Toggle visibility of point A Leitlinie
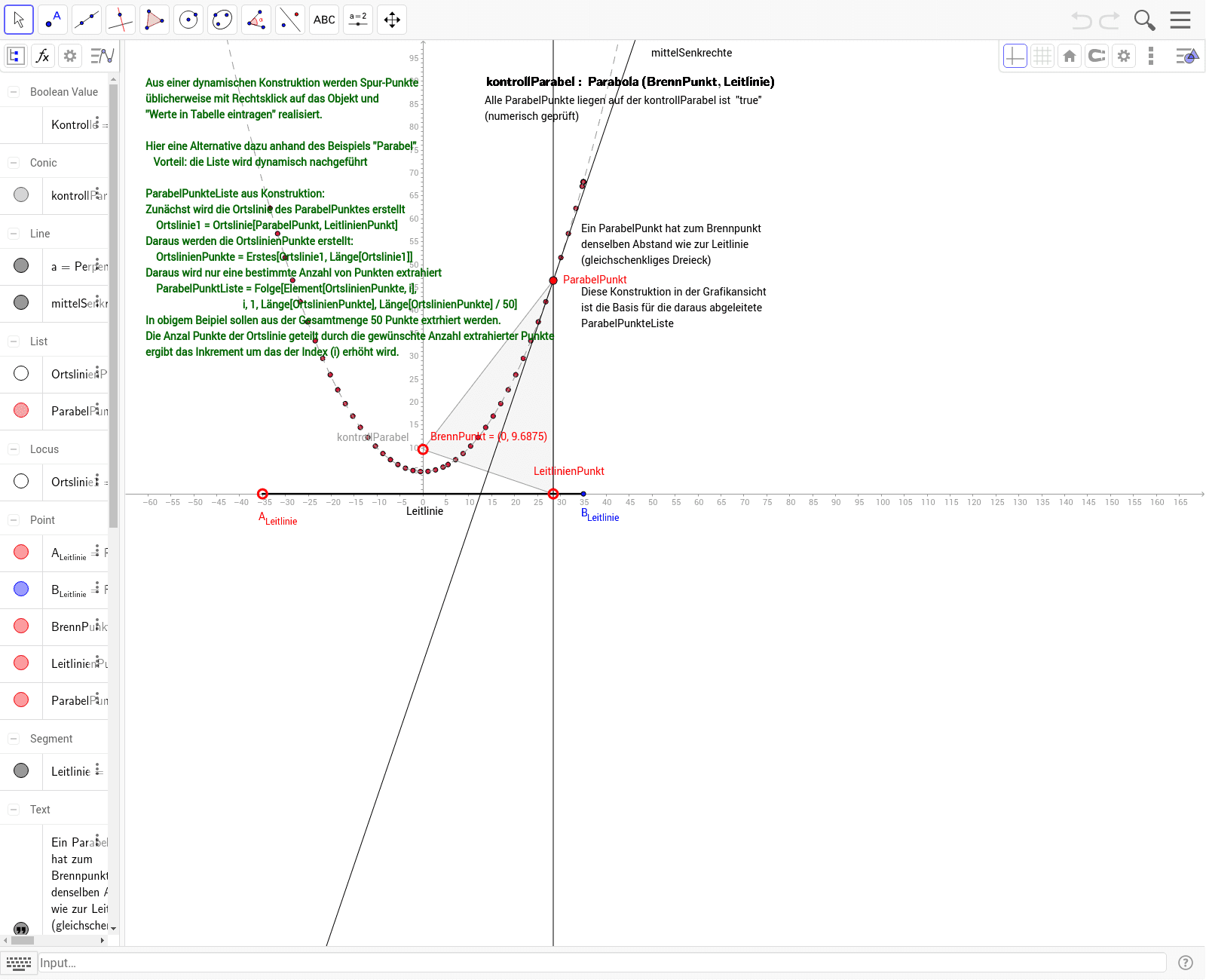 (x=21, y=552)
